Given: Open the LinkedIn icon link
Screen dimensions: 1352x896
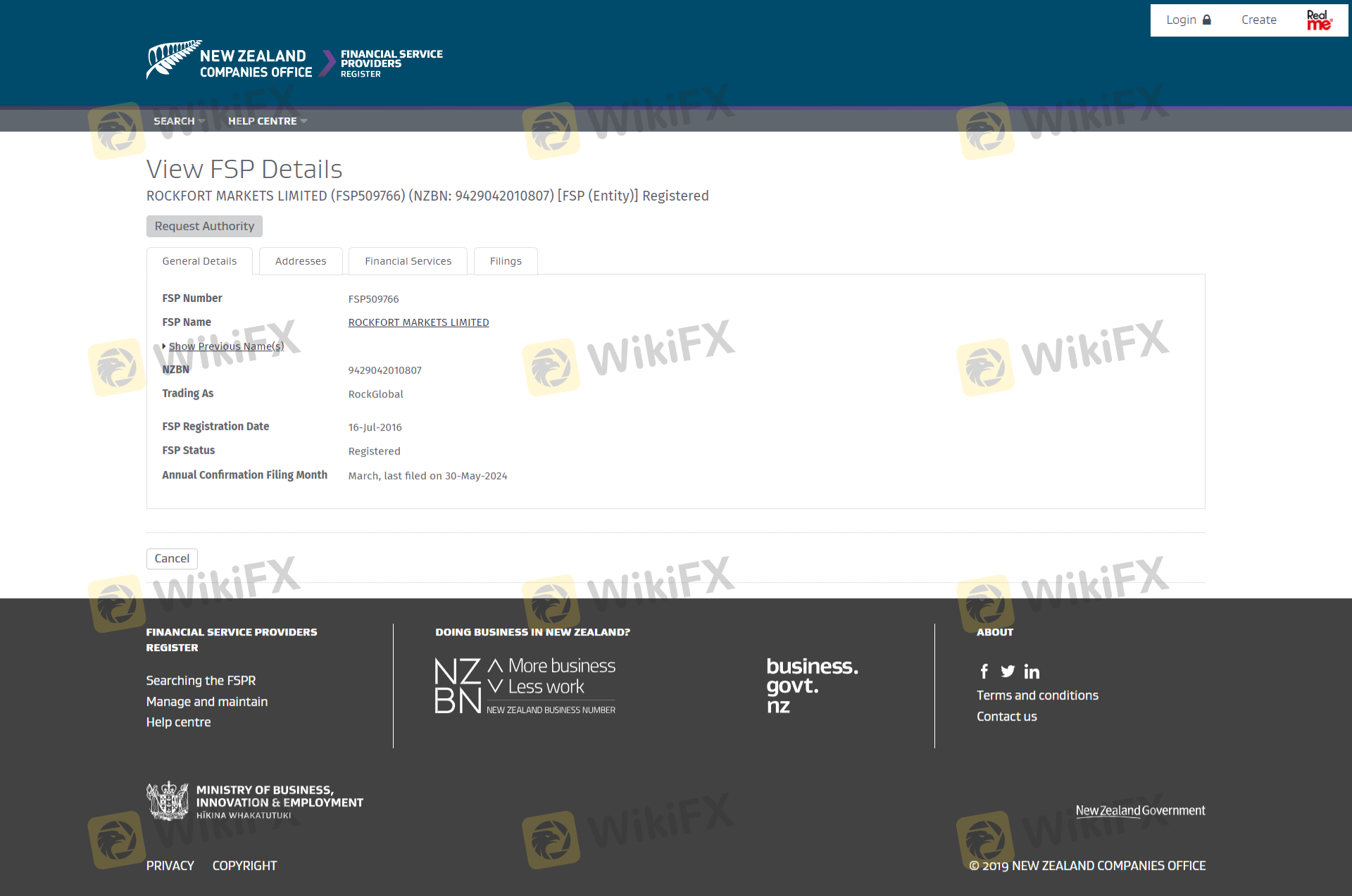Looking at the screenshot, I should pos(1032,671).
